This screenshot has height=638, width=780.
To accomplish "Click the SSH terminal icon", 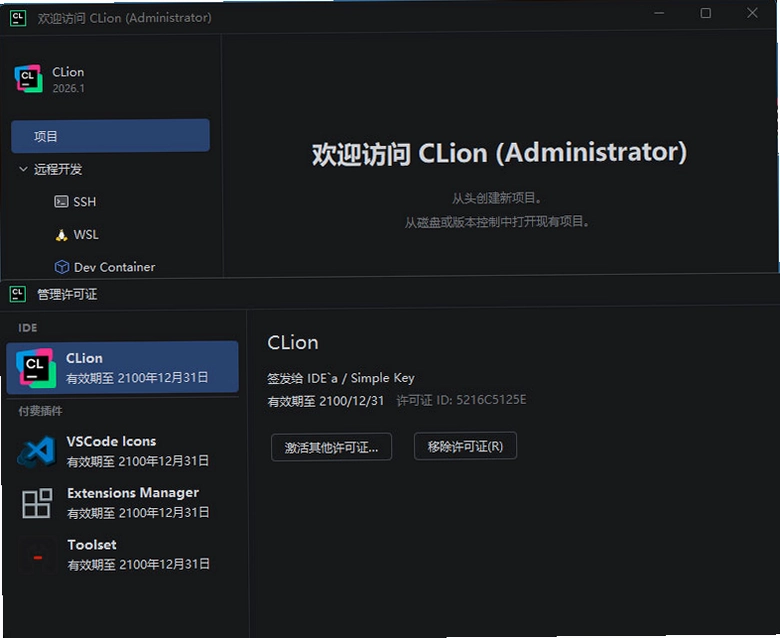I will [x=61, y=201].
